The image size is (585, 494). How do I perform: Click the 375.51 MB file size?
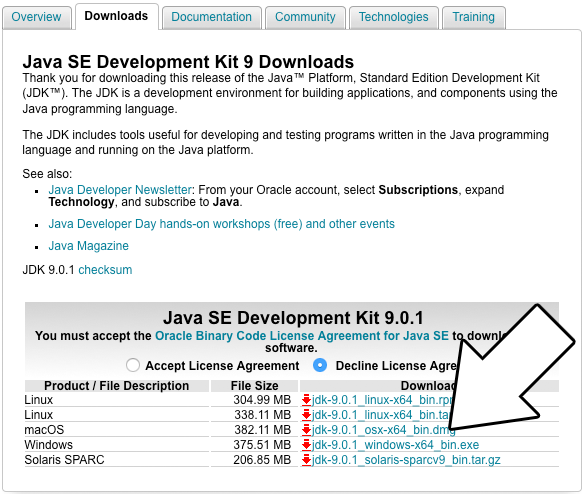point(262,445)
